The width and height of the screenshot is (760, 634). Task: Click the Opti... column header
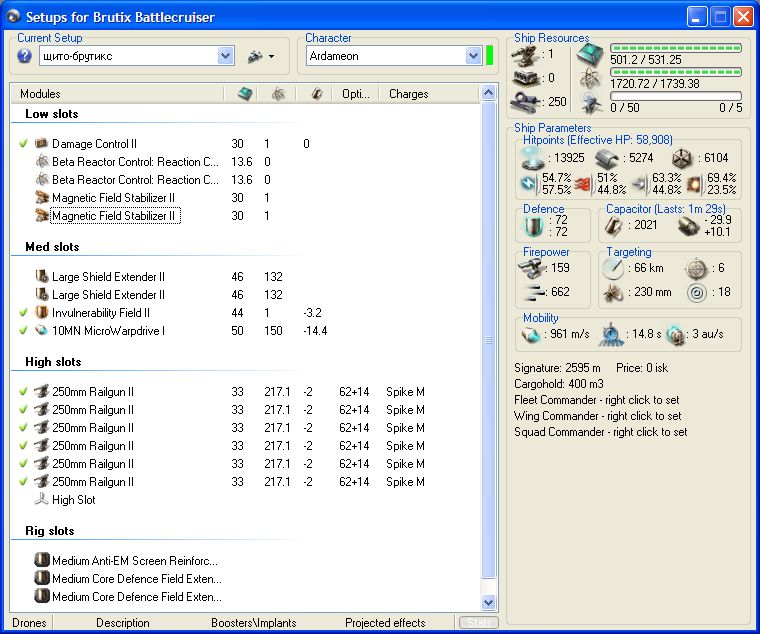pos(355,94)
